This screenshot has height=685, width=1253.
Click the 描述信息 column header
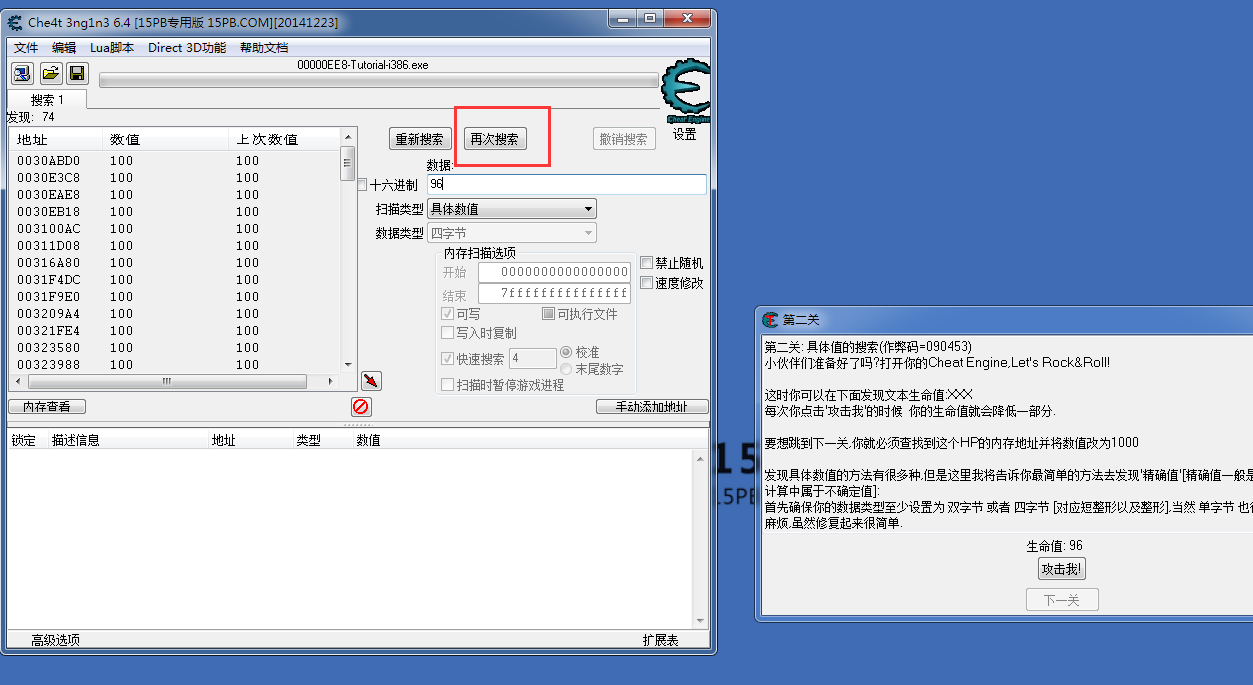click(127, 440)
